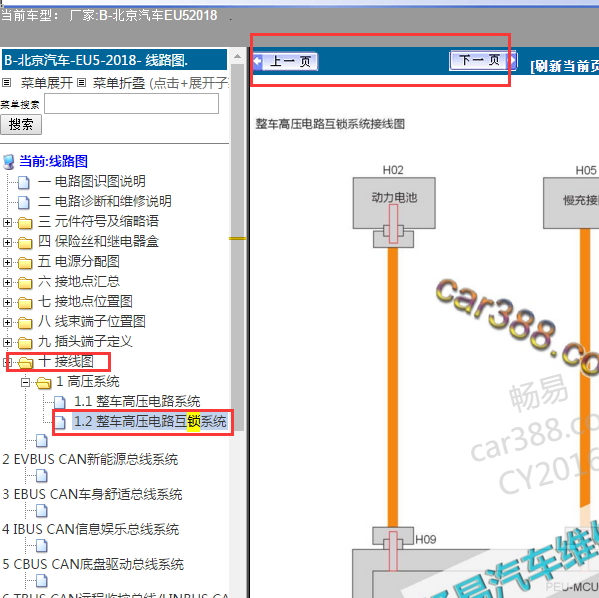This screenshot has width=599, height=598.
Task: Click page icon above 4 IBUS CAN entry
Action: click(42, 510)
